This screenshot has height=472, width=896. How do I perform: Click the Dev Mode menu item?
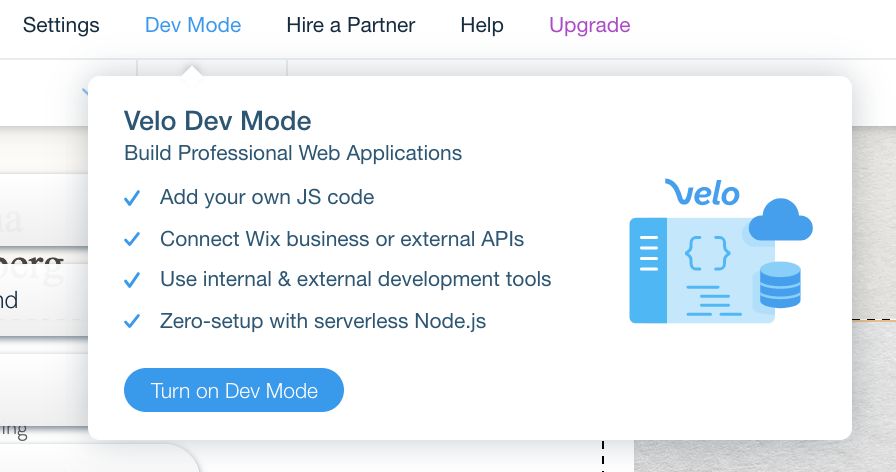193,25
